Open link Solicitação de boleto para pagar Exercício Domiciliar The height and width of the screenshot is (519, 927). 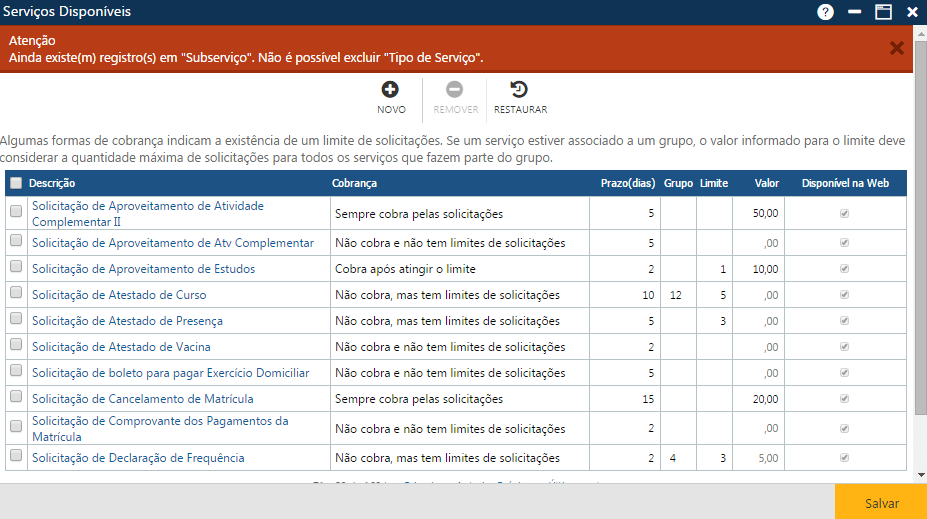[x=170, y=373]
